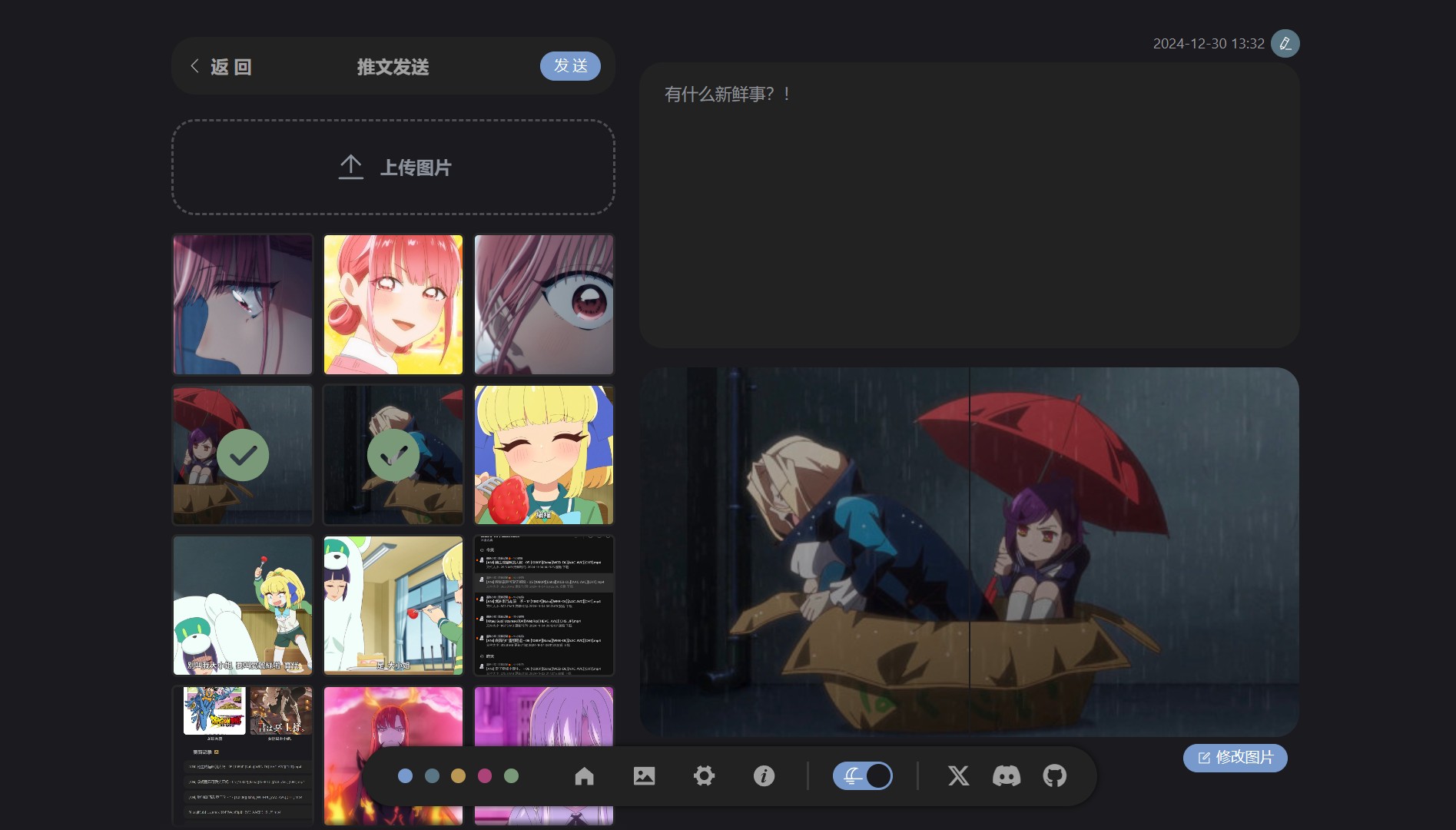Image resolution: width=1456 pixels, height=830 pixels.
Task: Deselect the checked crouching man thumbnail
Action: coord(393,456)
